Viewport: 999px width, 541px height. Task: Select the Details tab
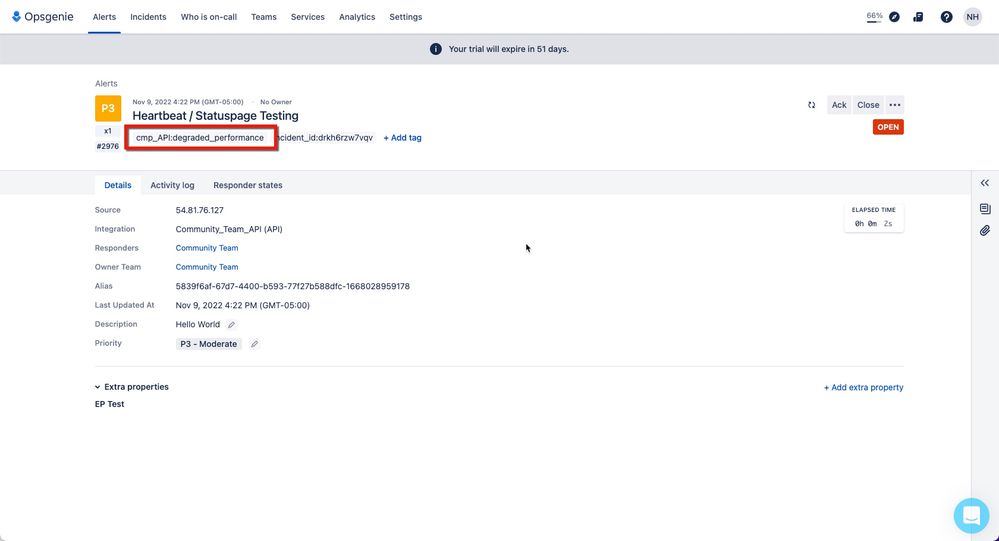click(x=118, y=185)
